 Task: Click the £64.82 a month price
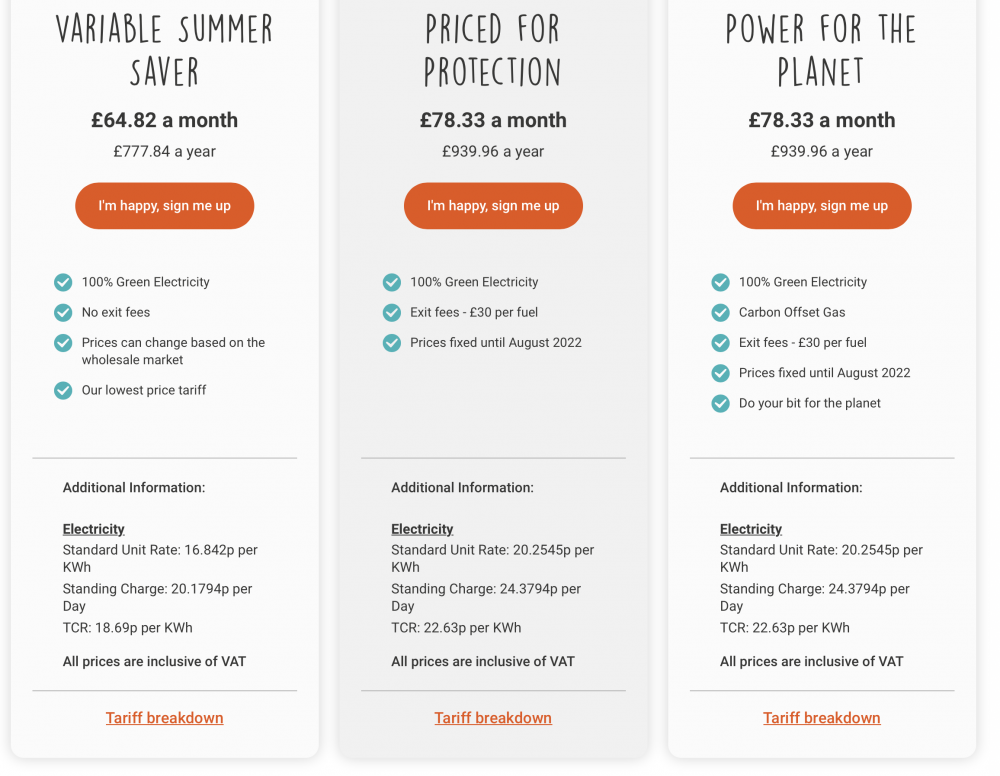pos(165,120)
